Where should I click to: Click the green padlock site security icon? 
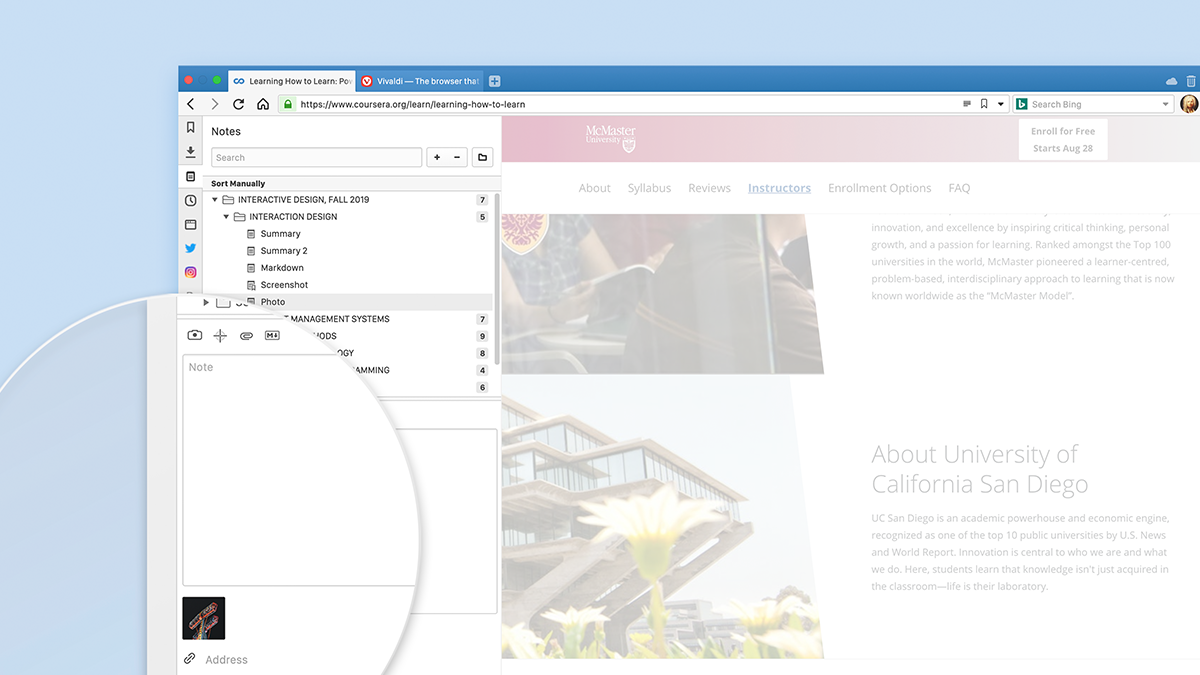[x=288, y=104]
